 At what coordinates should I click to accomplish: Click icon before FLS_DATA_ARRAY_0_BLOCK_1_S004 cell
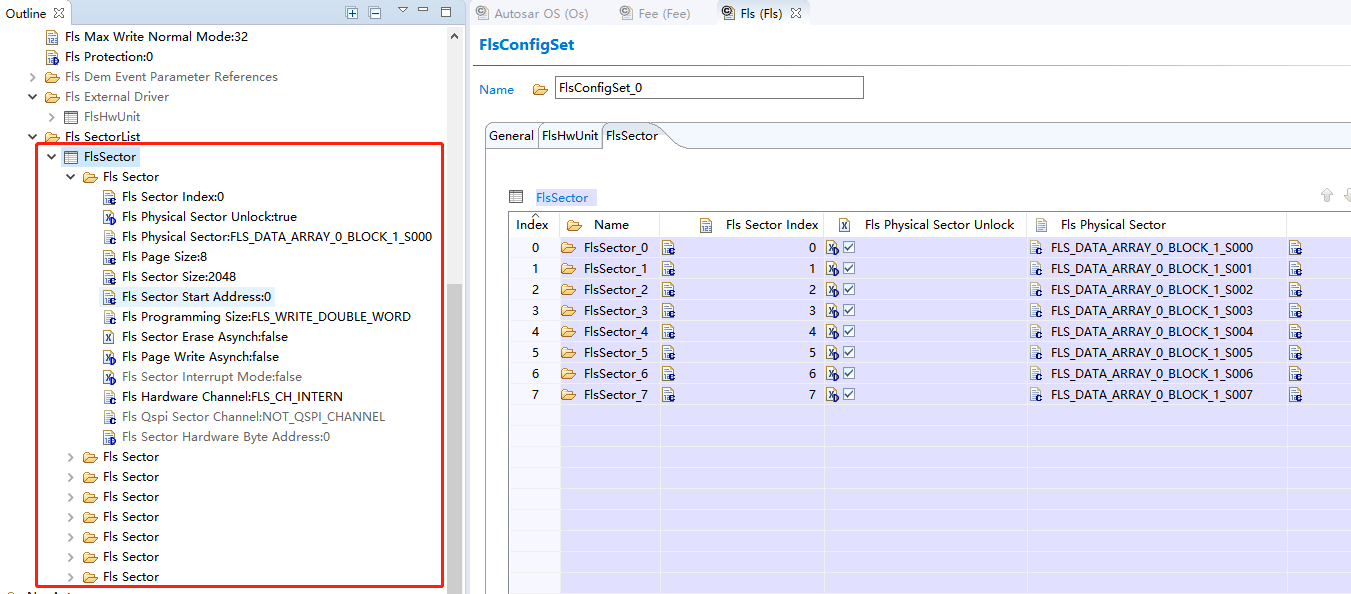[1037, 332]
